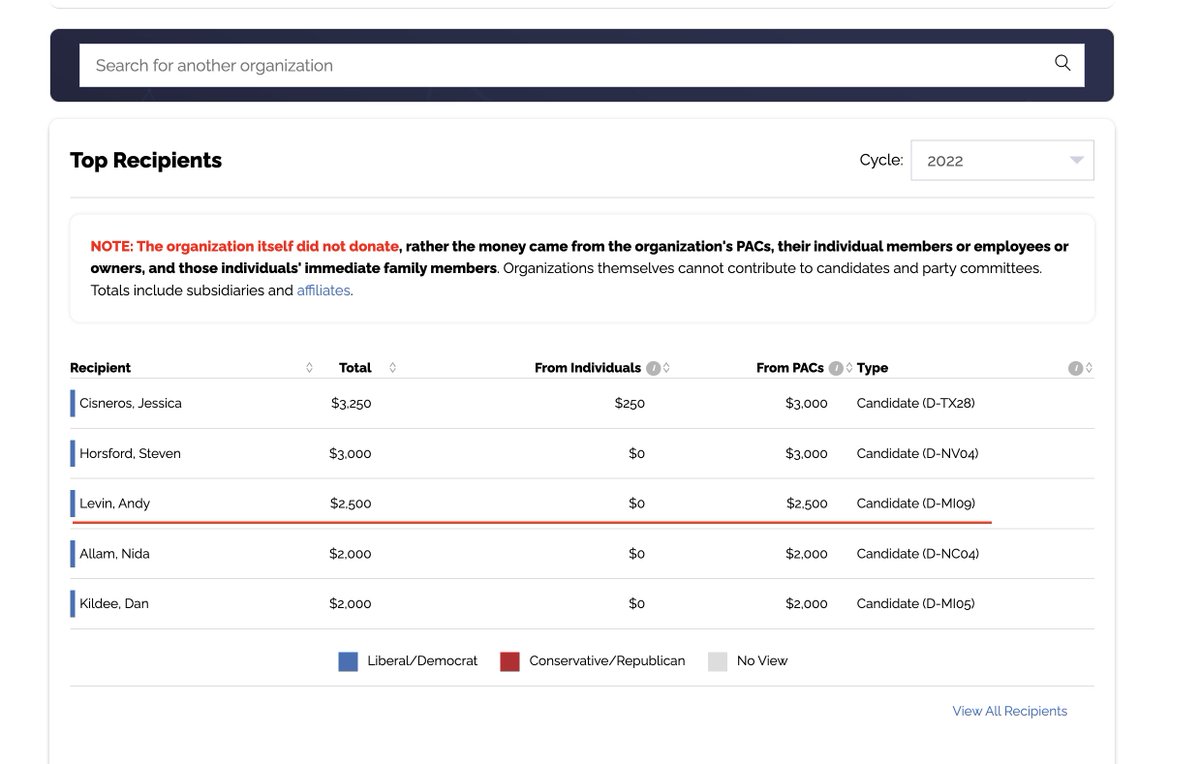This screenshot has height=764, width=1200.
Task: Click 'Candidate (D-TX28)' type cell
Action: [916, 403]
